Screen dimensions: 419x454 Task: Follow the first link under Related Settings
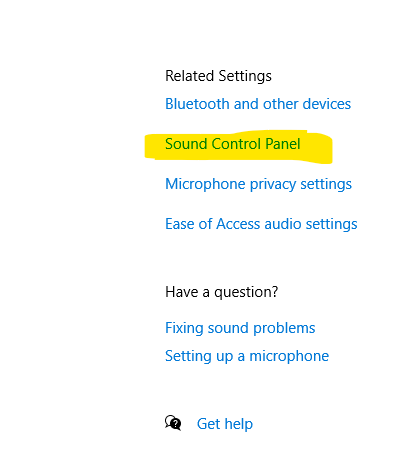point(258,104)
